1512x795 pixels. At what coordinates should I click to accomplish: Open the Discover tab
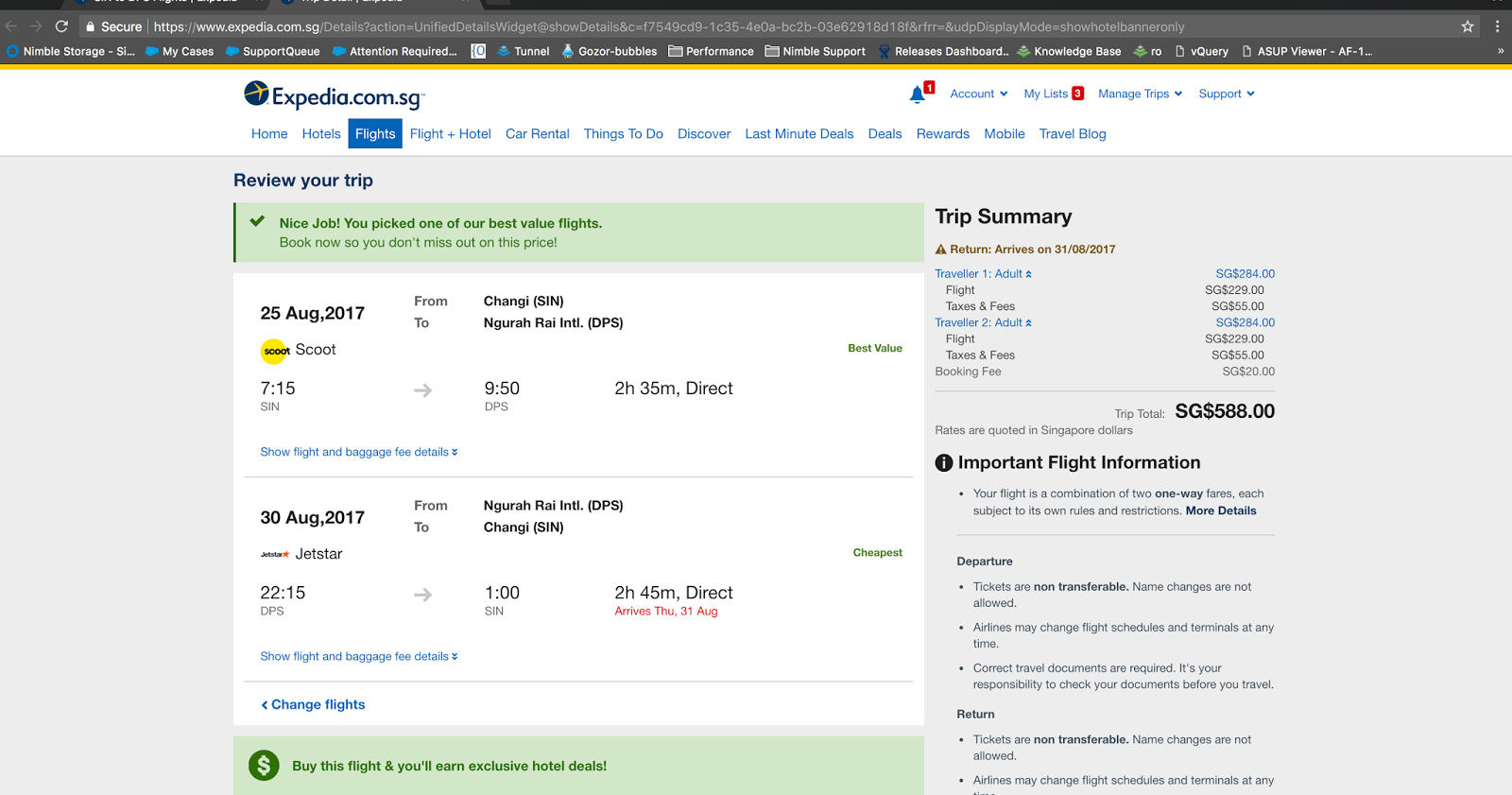(x=704, y=133)
